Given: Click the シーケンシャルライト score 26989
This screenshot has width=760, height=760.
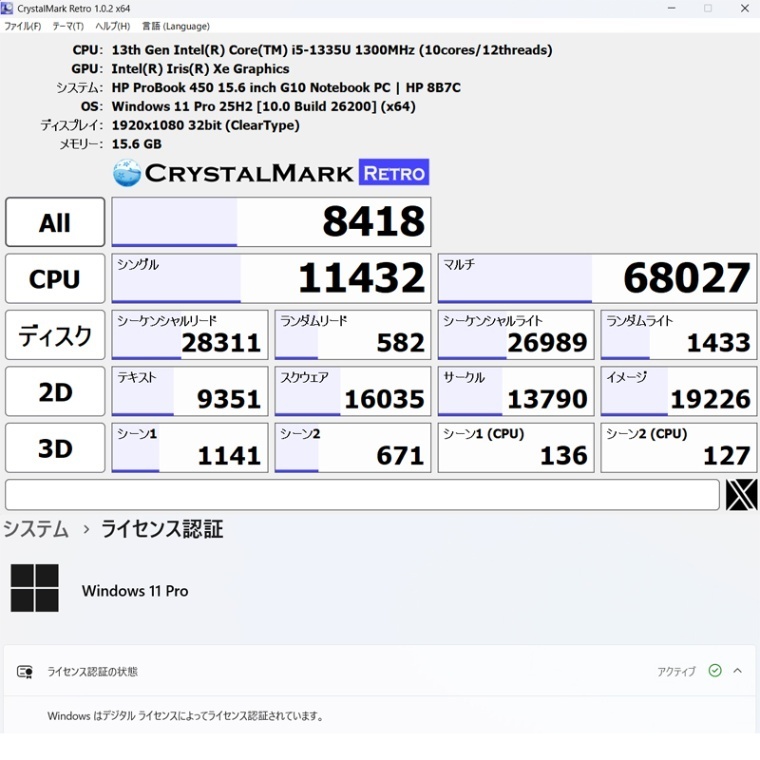Looking at the screenshot, I should [x=516, y=335].
